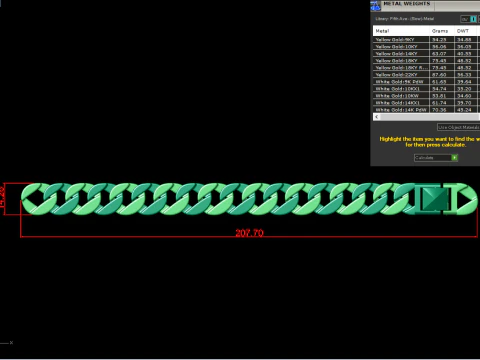The width and height of the screenshot is (480, 360).
Task: Select the White Gold:10KW row
Action: point(426,95)
